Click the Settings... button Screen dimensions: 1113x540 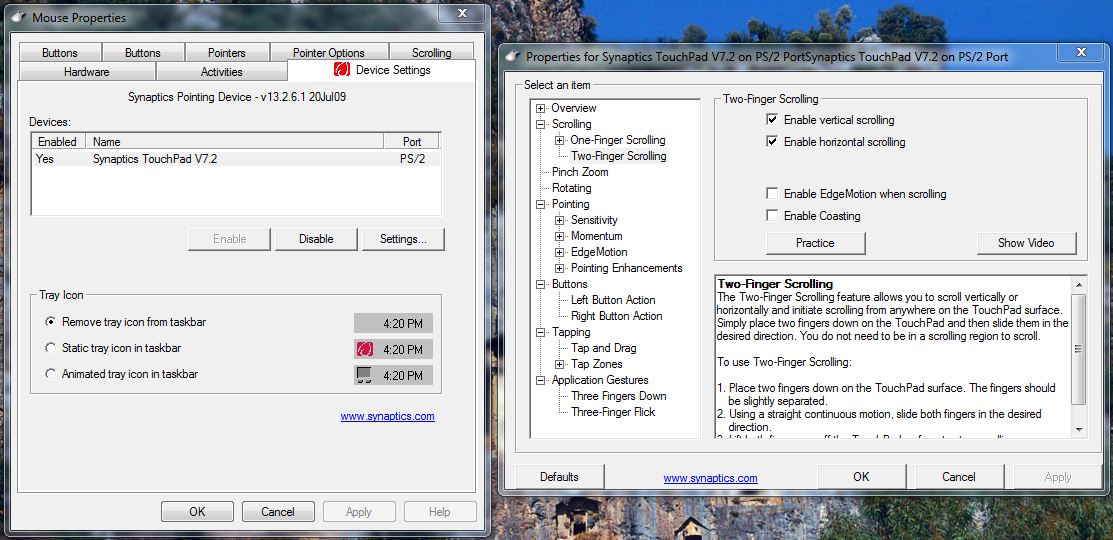click(x=403, y=239)
